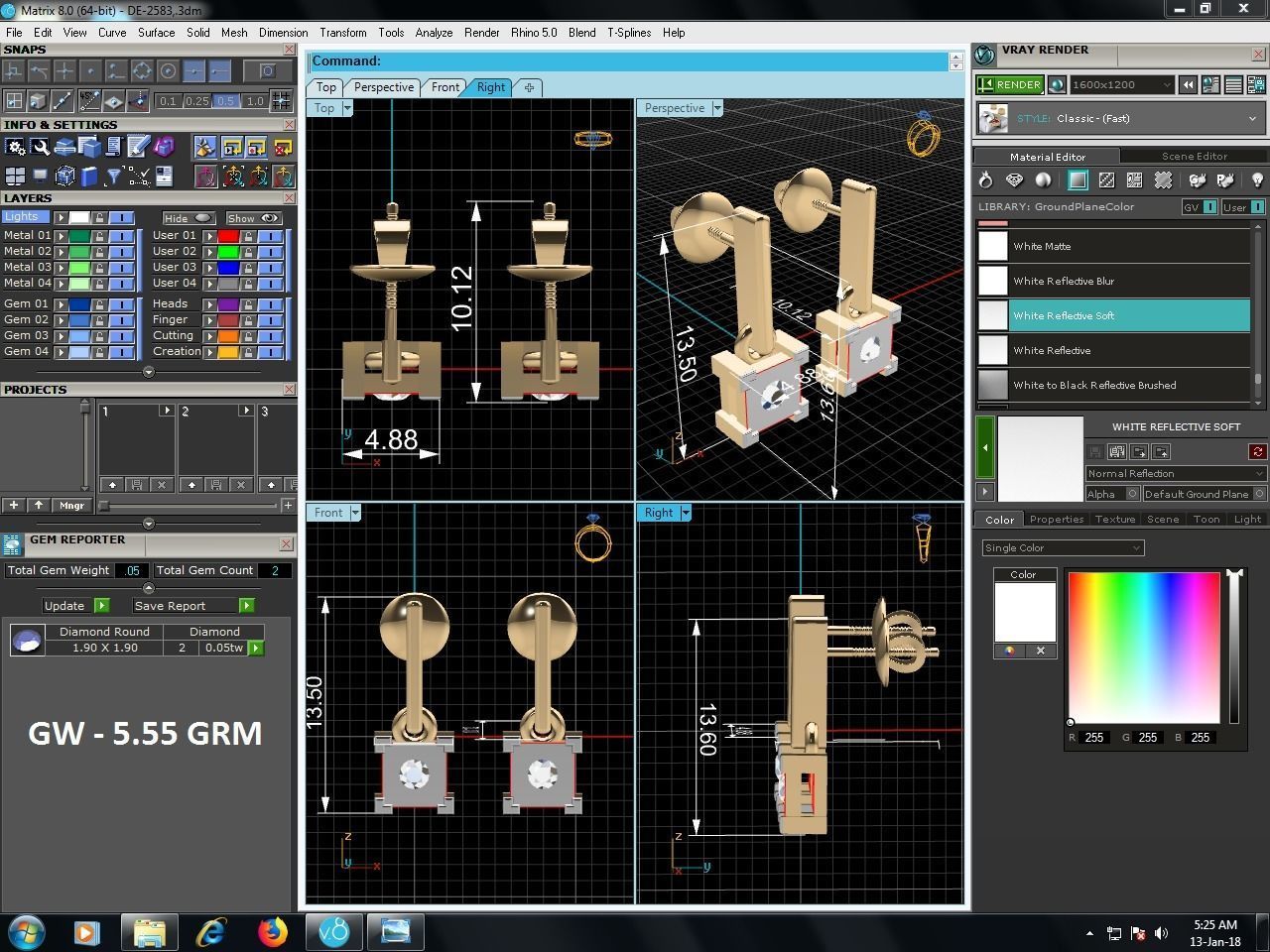1270x952 pixels.
Task: Toggle the GV library switch
Action: click(1199, 207)
